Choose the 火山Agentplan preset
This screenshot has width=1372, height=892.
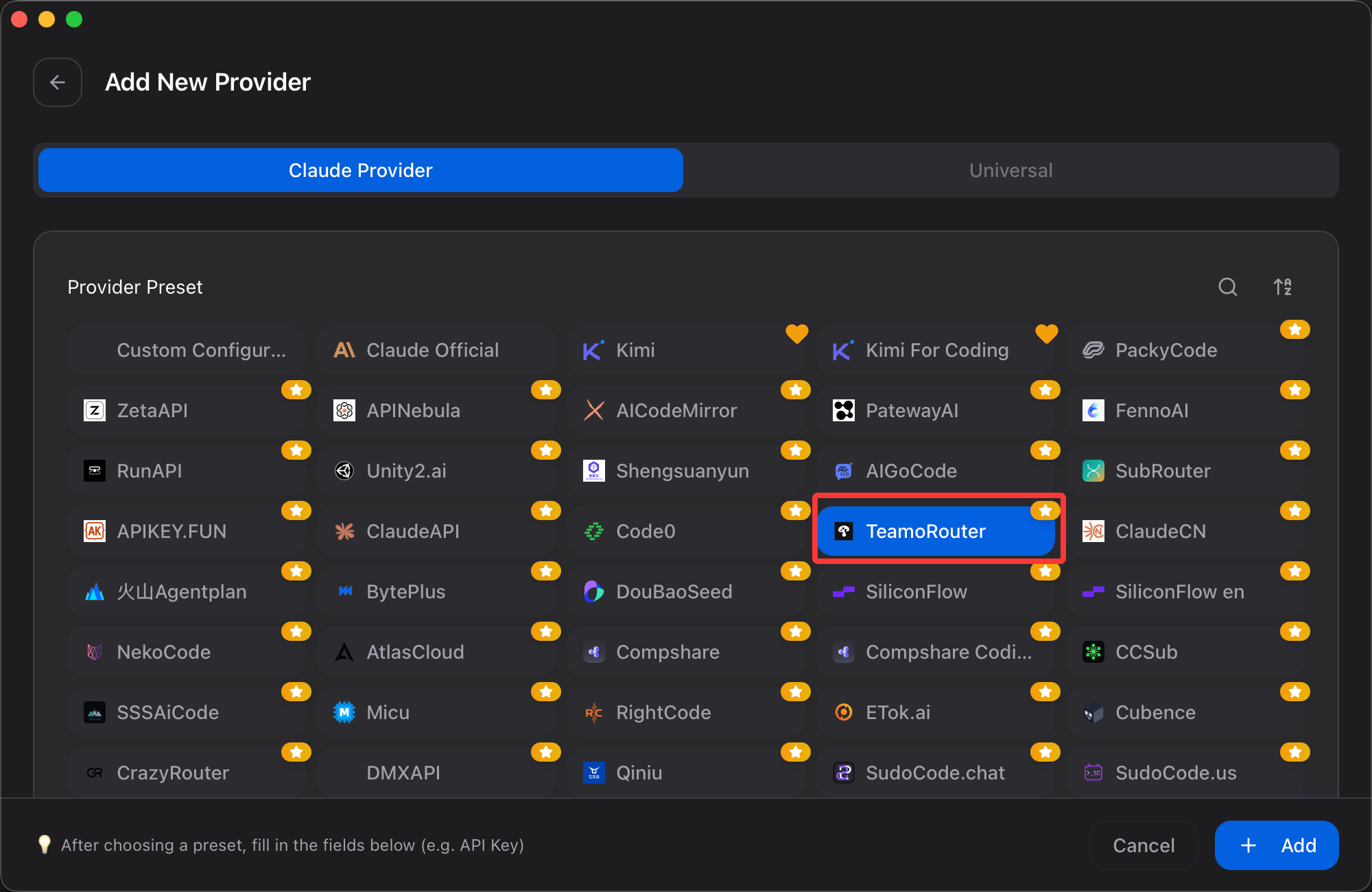pos(187,591)
